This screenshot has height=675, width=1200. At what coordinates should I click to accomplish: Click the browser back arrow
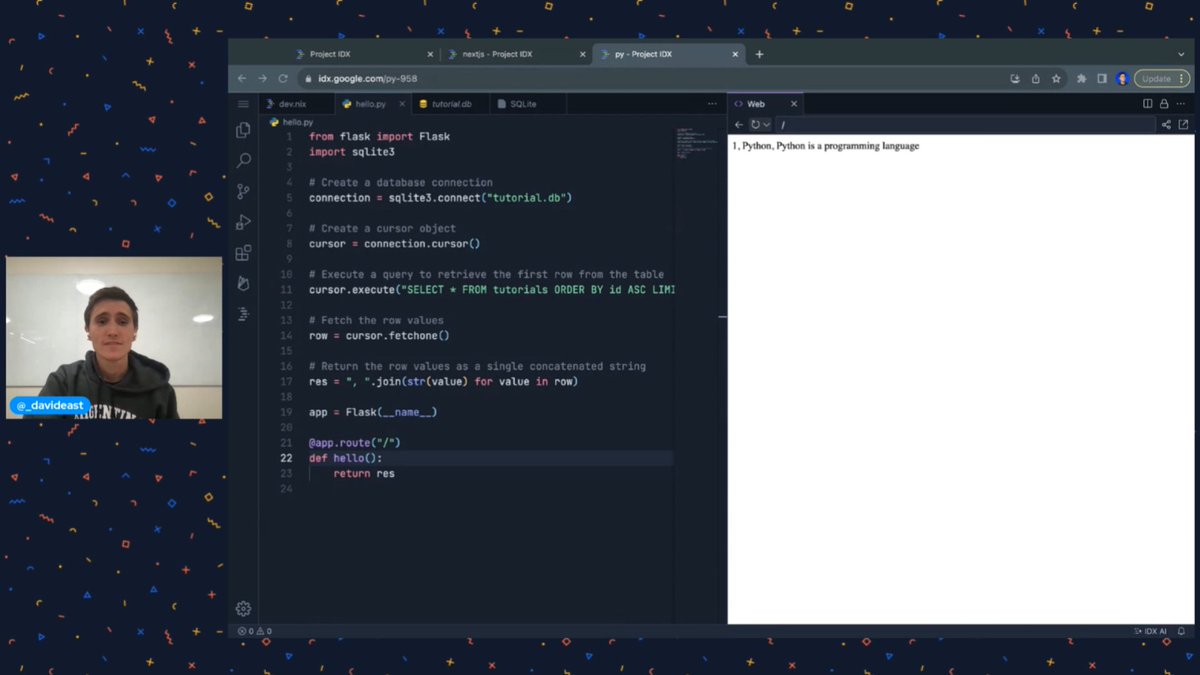(242, 79)
